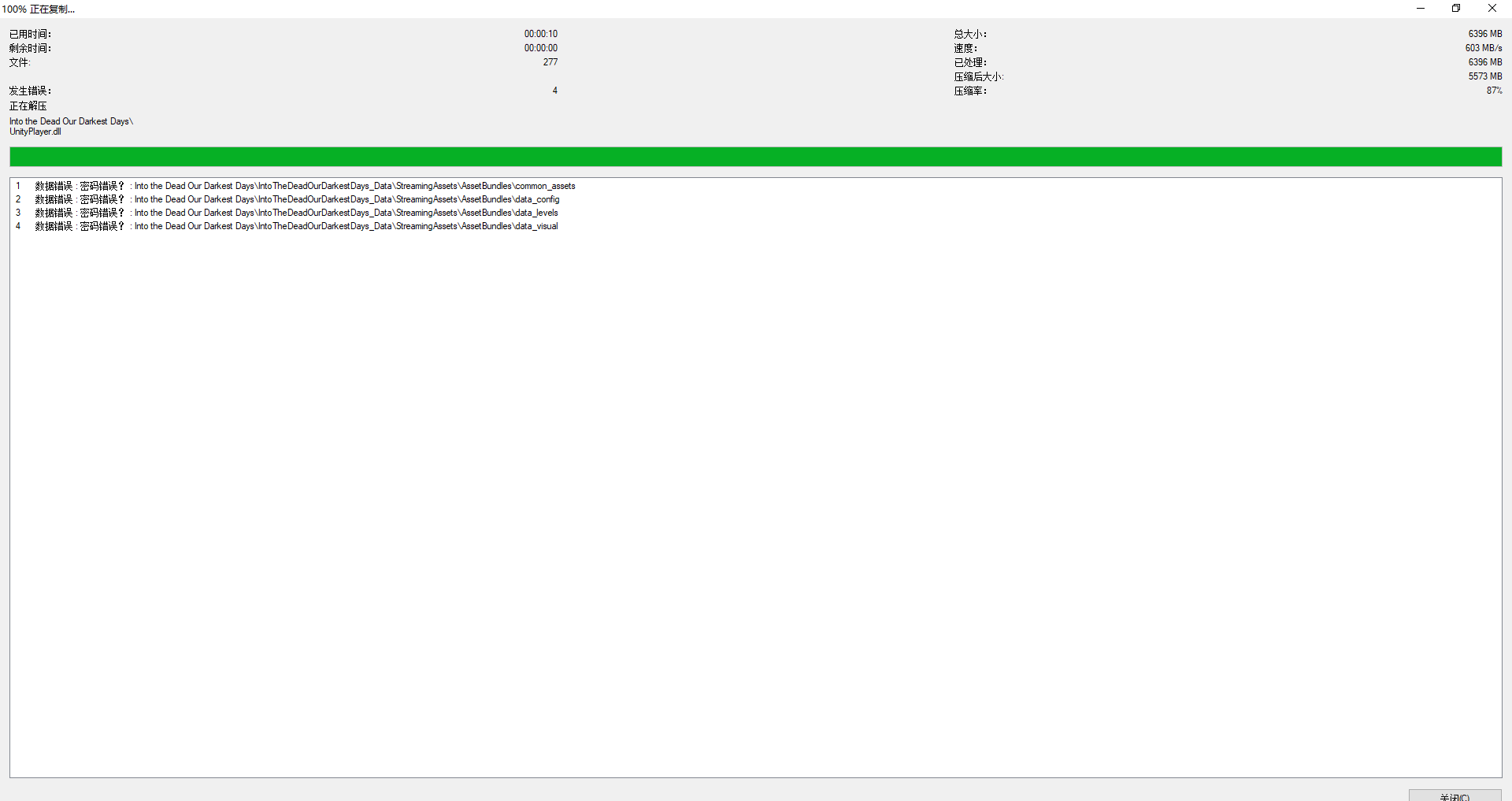Click the remaining time value 00:00:00
The width and height of the screenshot is (1512, 801).
tap(541, 48)
